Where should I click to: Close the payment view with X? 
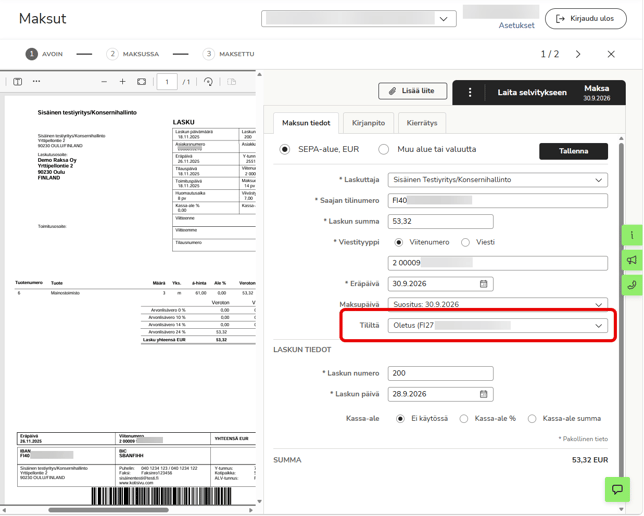click(611, 54)
